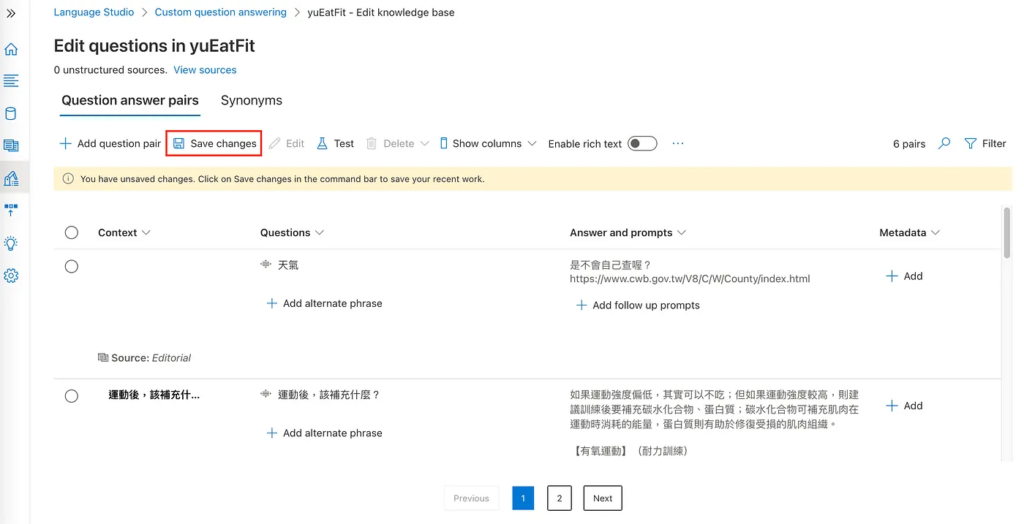Select the Question answer pairs tab

[x=130, y=101]
